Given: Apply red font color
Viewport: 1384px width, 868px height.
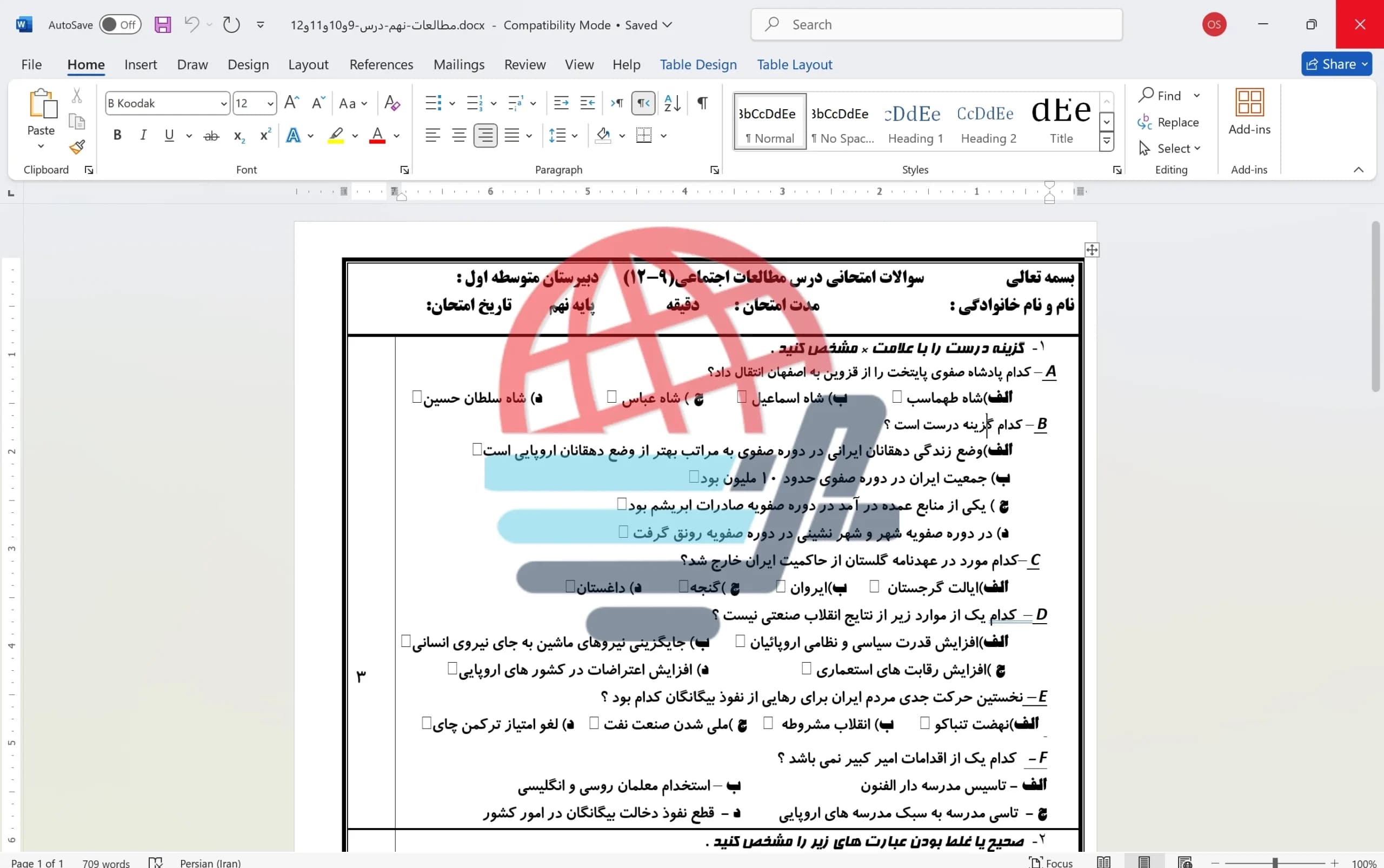Looking at the screenshot, I should click(377, 136).
